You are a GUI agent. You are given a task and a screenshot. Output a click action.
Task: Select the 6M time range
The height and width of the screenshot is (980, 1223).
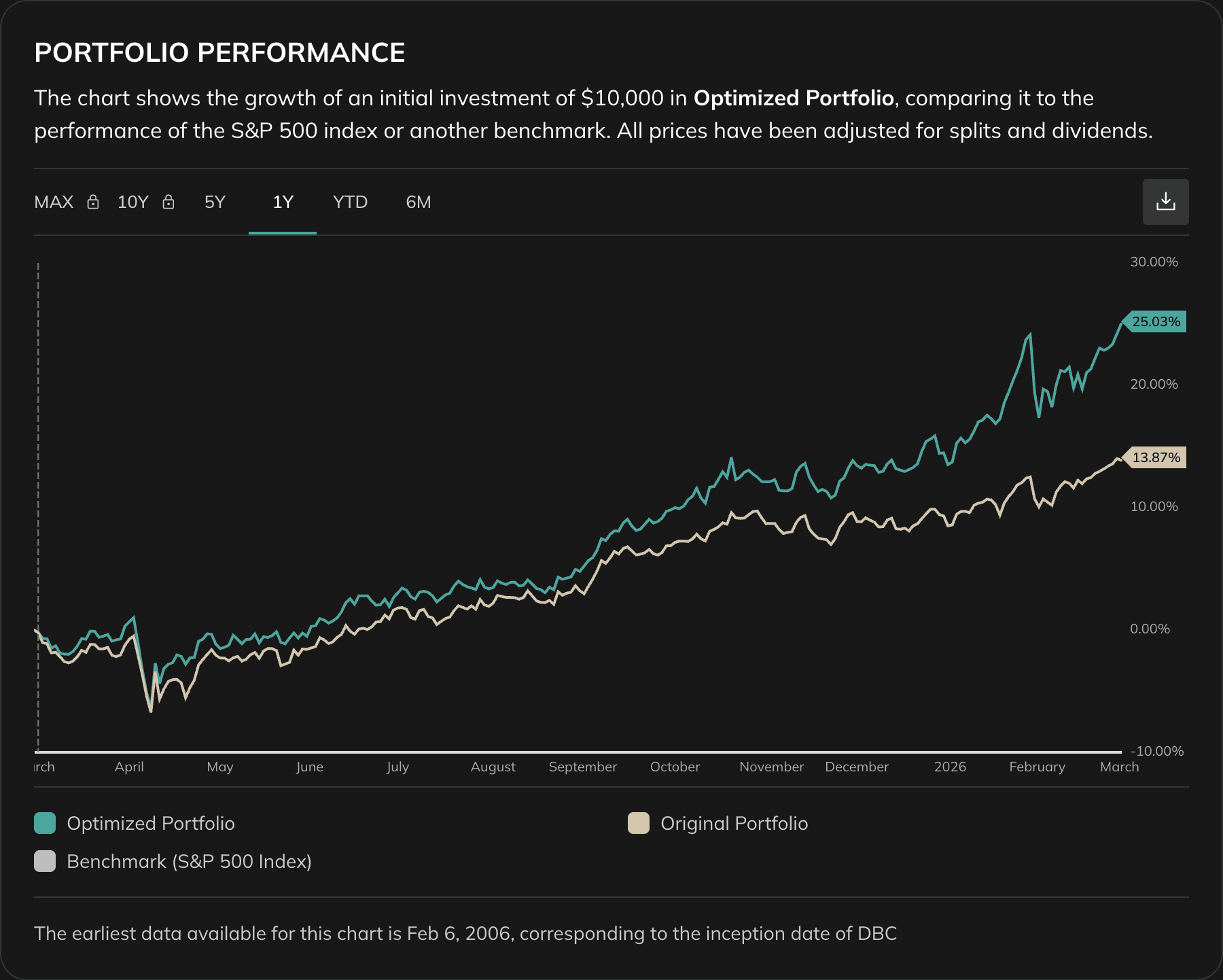(x=419, y=202)
